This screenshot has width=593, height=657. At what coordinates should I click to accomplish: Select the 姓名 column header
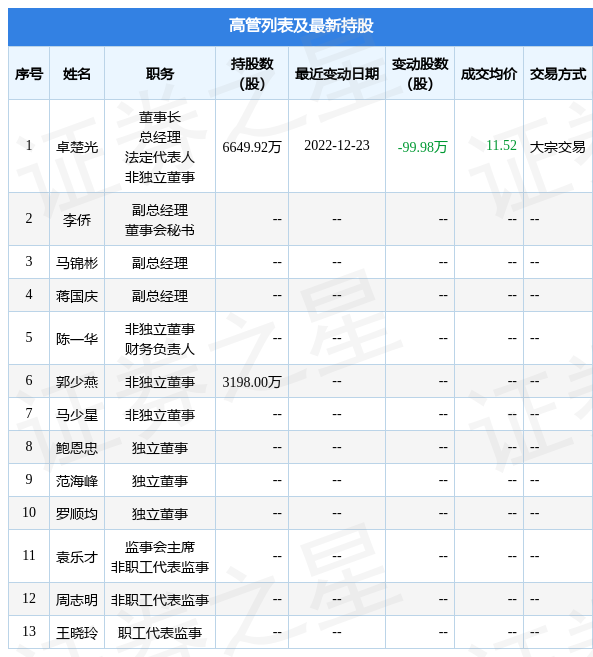[x=77, y=74]
